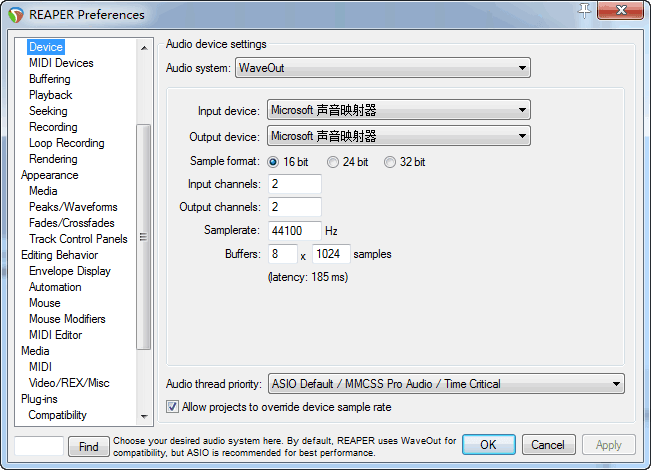Select the 16 bit sample format
This screenshot has width=651, height=470.
coord(273,162)
